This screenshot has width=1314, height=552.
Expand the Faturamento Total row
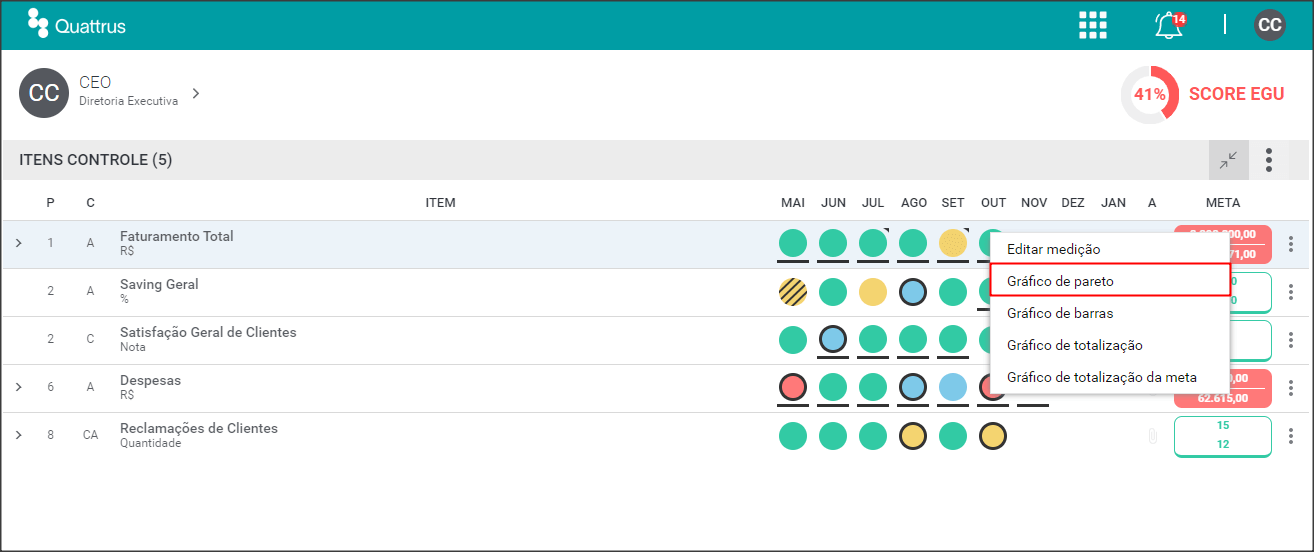(18, 243)
